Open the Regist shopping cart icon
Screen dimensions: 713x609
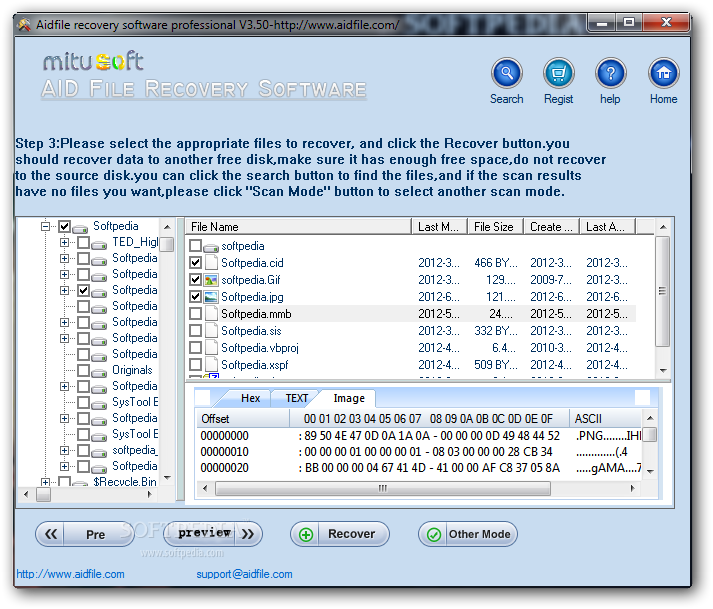coord(558,73)
